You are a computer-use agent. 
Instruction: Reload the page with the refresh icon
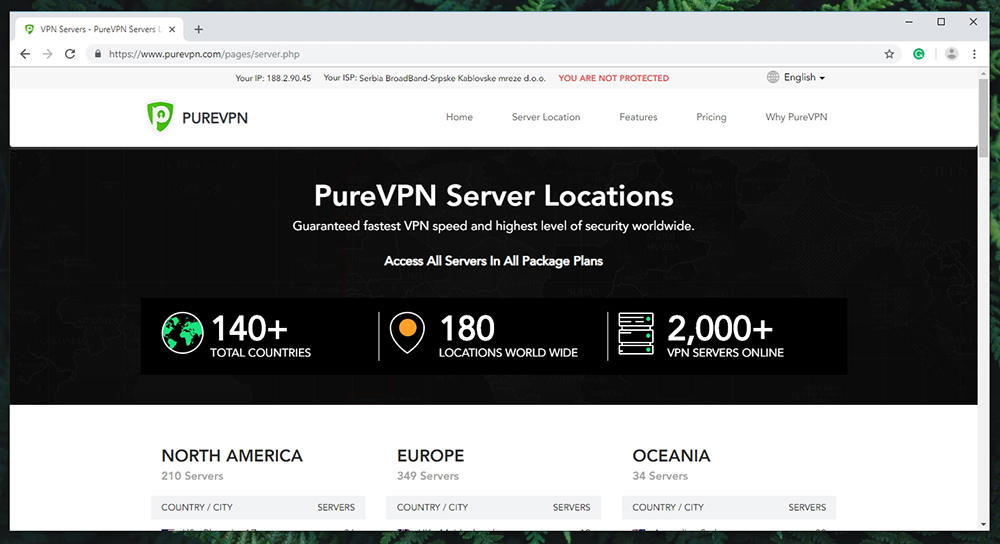tap(70, 54)
